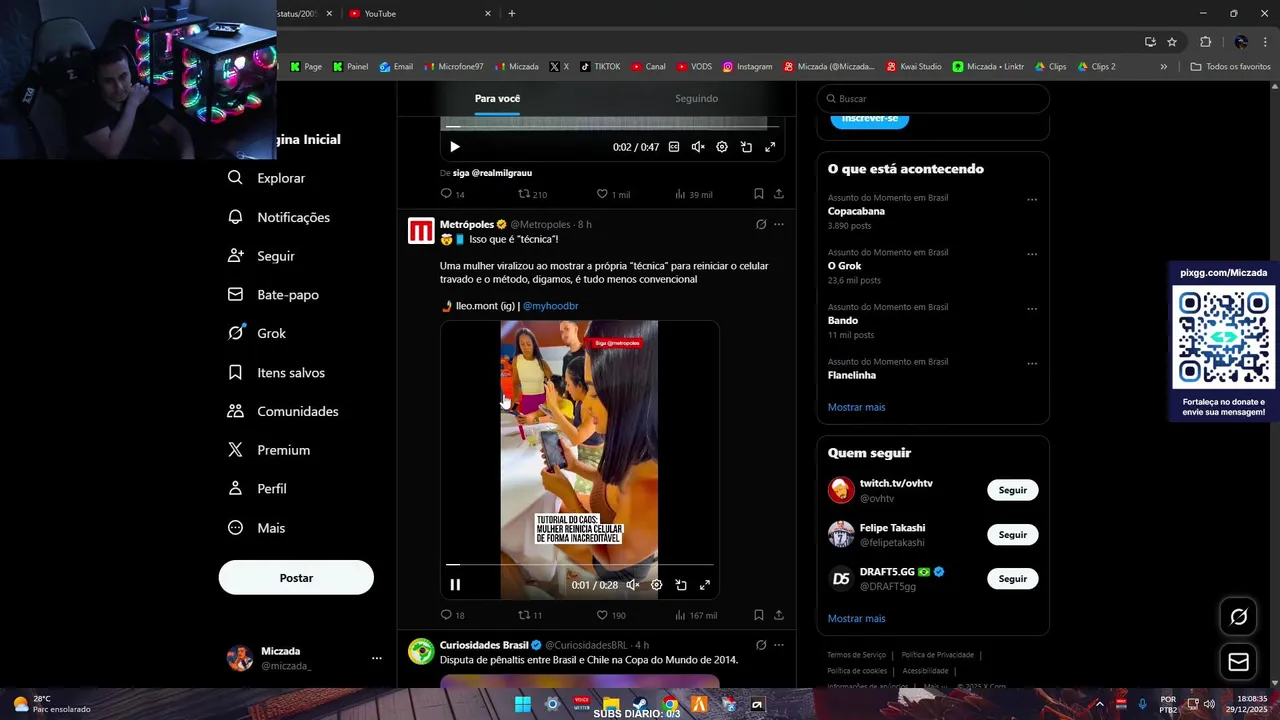Open Miczada account options menu
The width and height of the screenshot is (1280, 720).
point(377,658)
